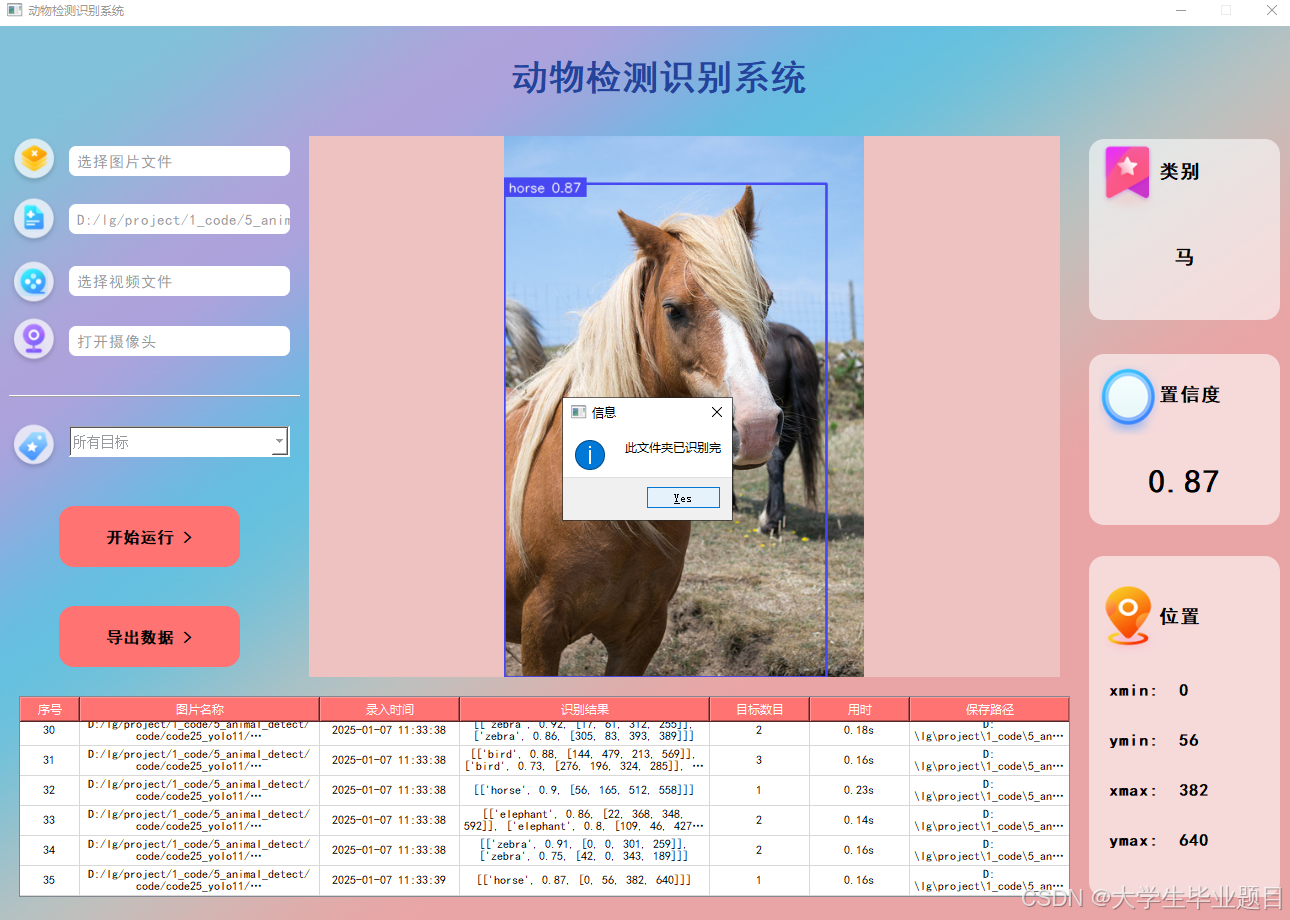This screenshot has height=920, width=1290.
Task: Click the blue info icon in dialog
Action: coord(590,455)
